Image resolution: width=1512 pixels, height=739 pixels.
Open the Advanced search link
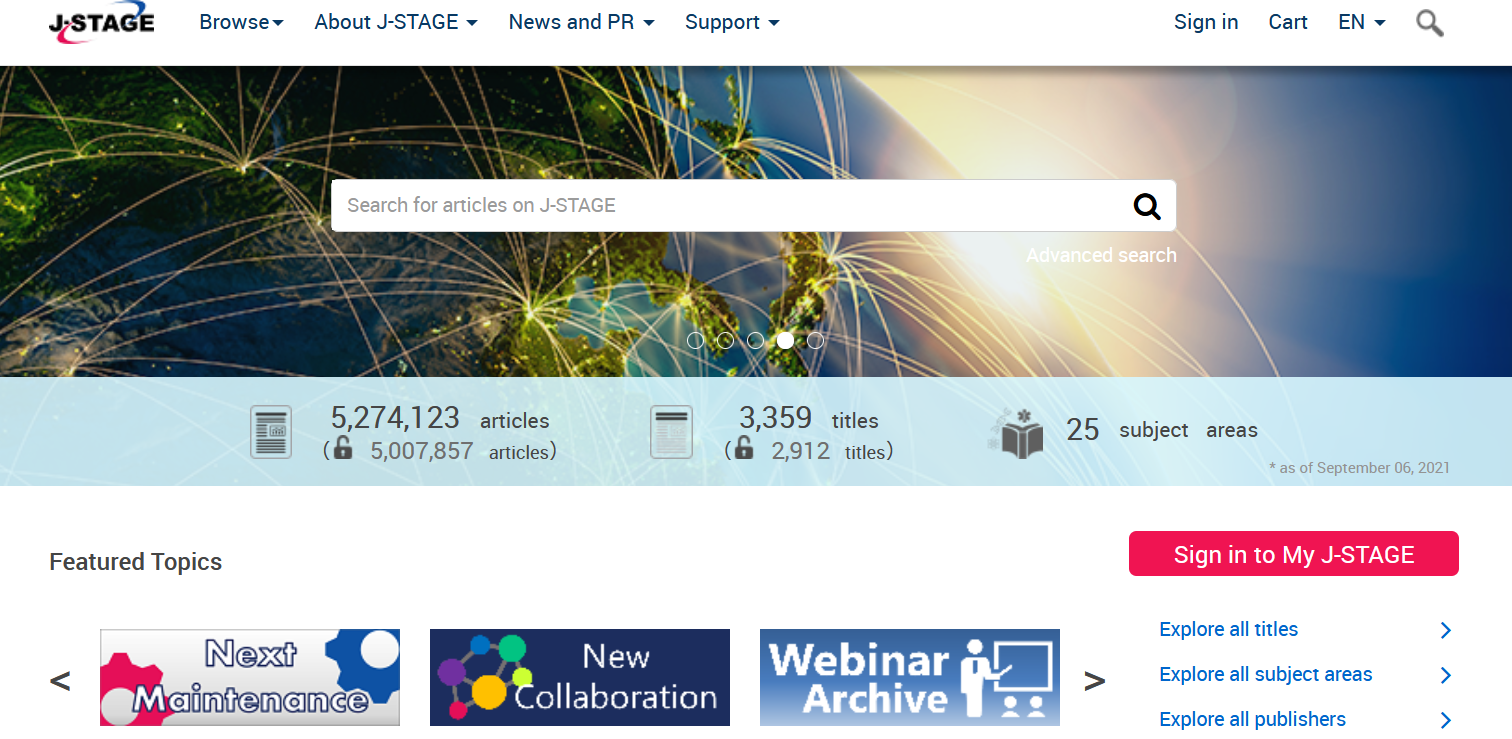click(x=1101, y=255)
